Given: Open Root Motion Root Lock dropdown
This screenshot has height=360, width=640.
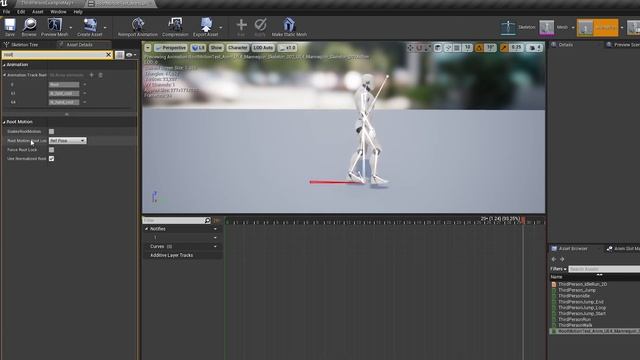Looking at the screenshot, I should pyautogui.click(x=67, y=140).
